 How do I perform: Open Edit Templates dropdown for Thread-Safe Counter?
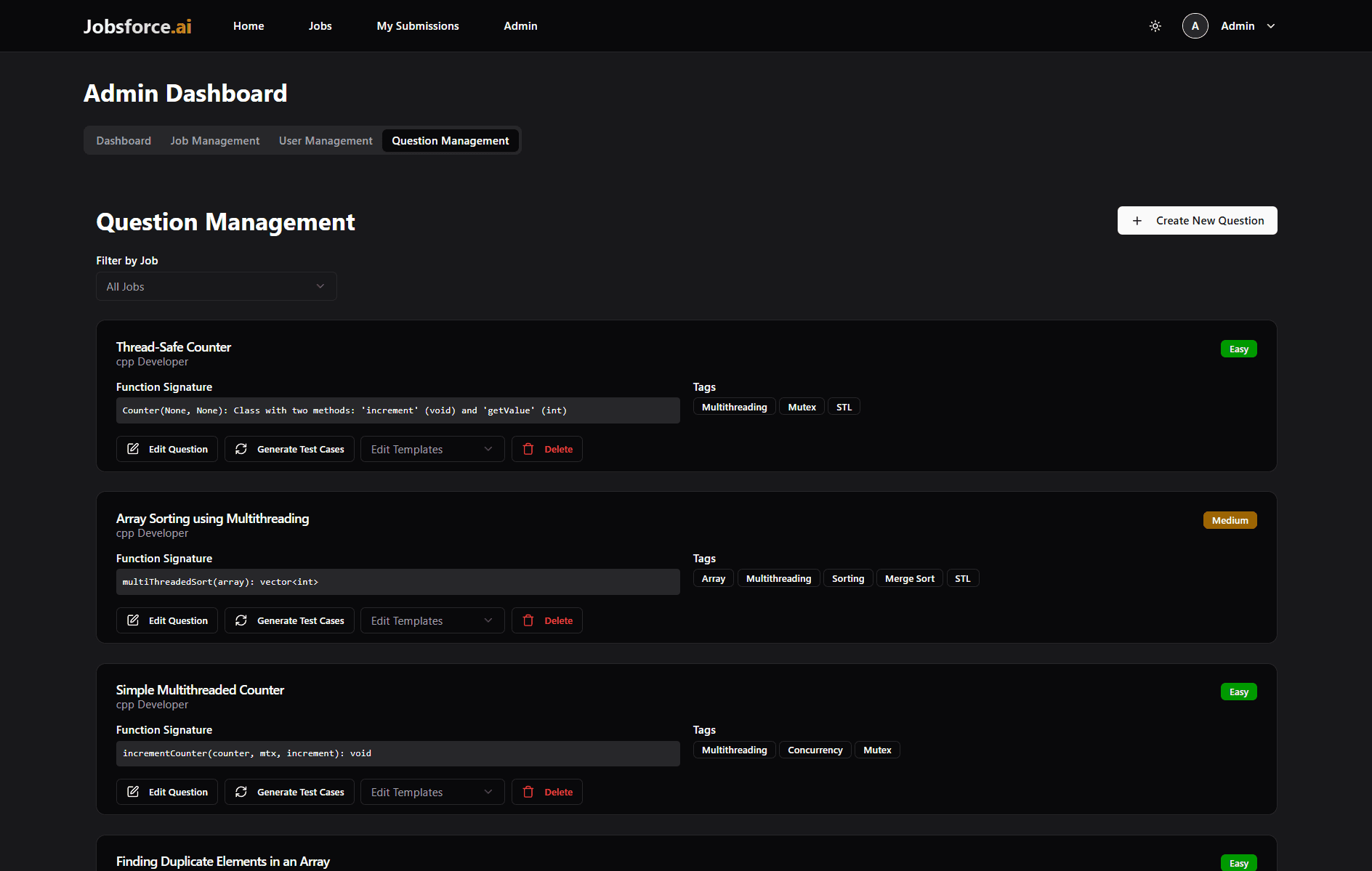pyautogui.click(x=432, y=449)
